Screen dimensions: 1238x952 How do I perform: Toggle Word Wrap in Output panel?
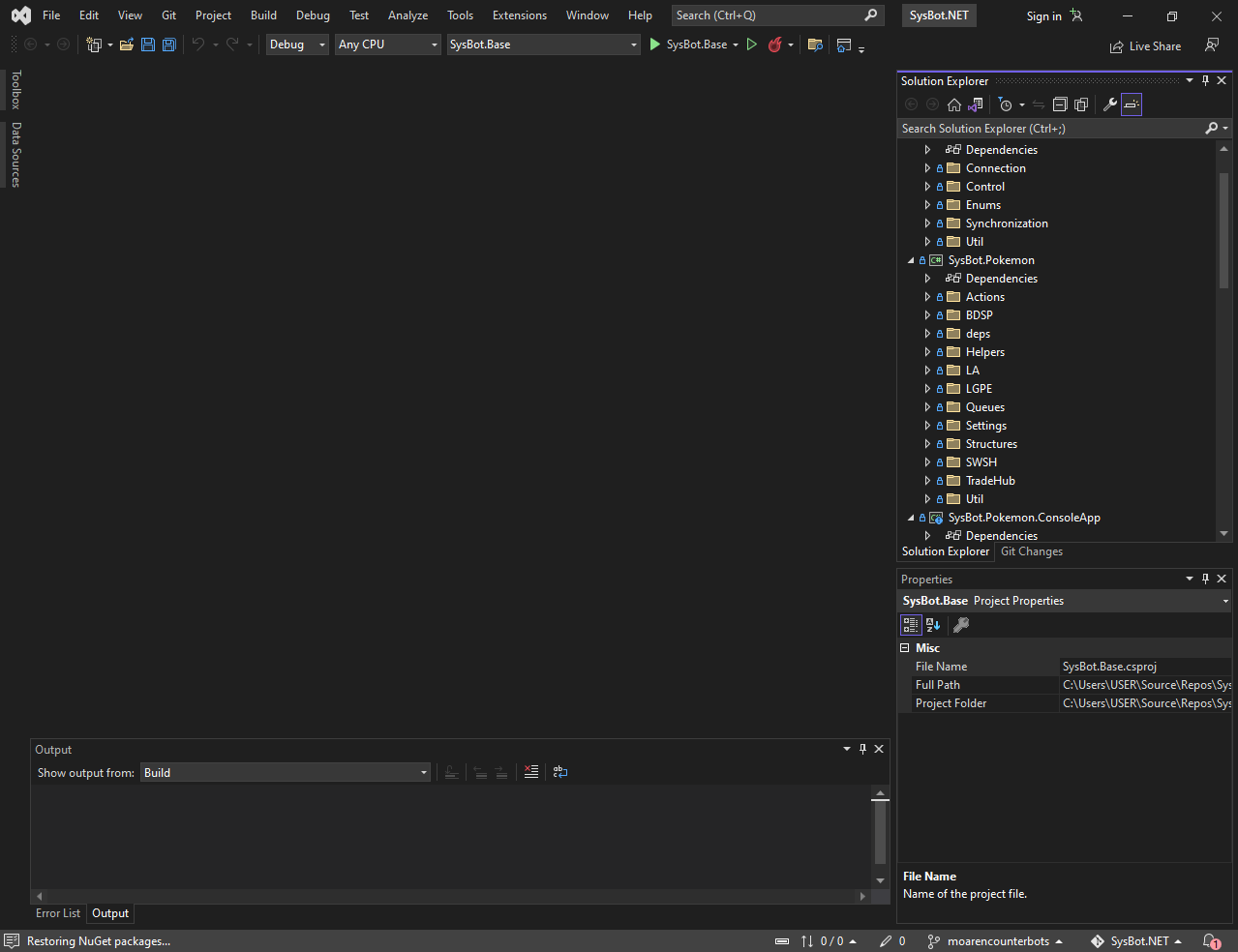[x=560, y=772]
